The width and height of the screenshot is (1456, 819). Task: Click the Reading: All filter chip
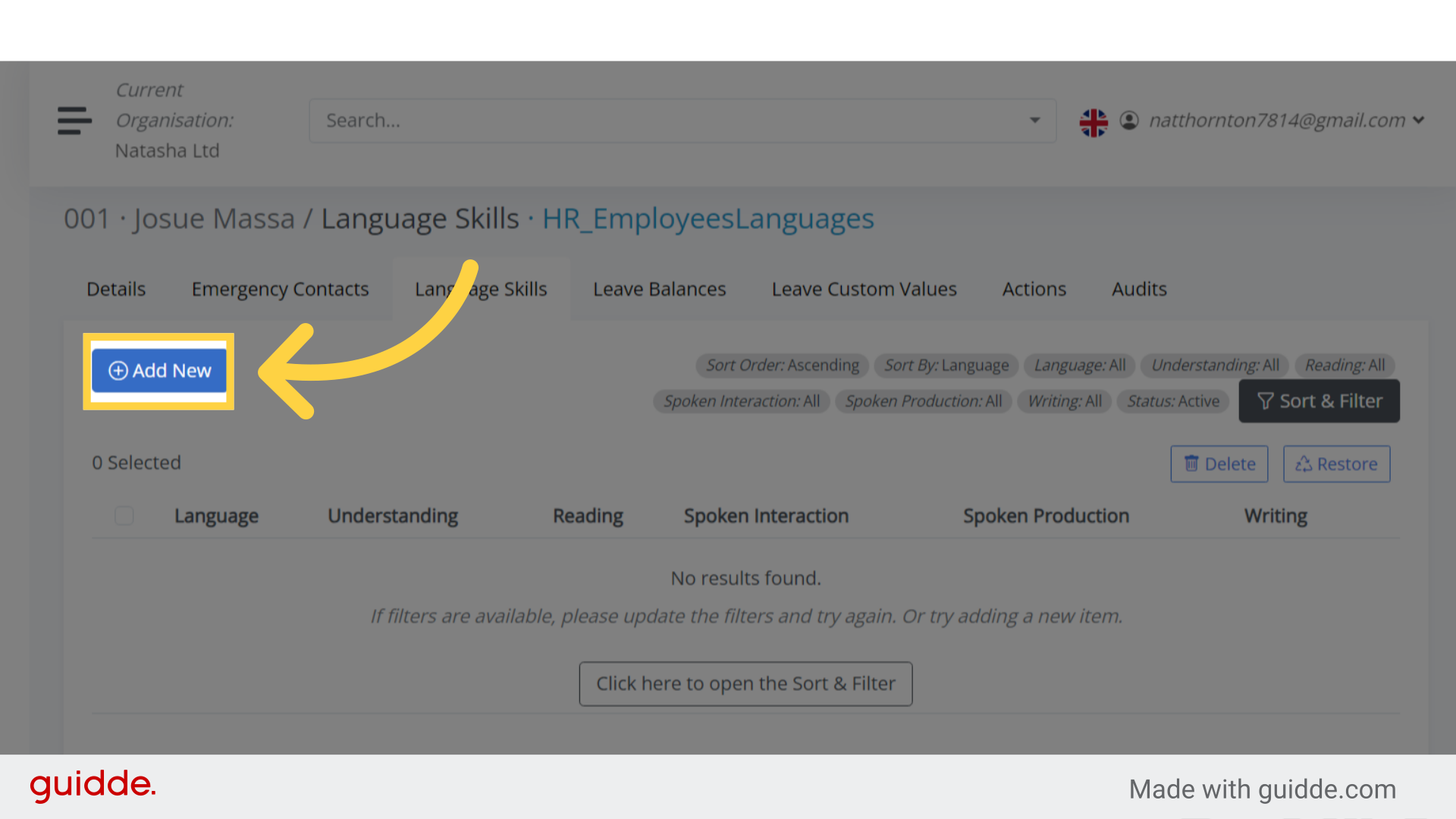(x=1345, y=366)
